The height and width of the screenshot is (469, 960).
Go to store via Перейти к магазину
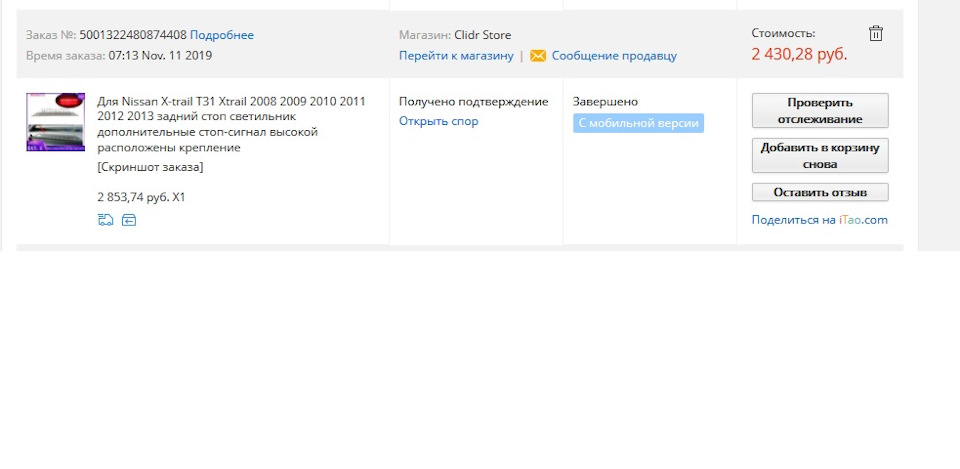point(456,56)
